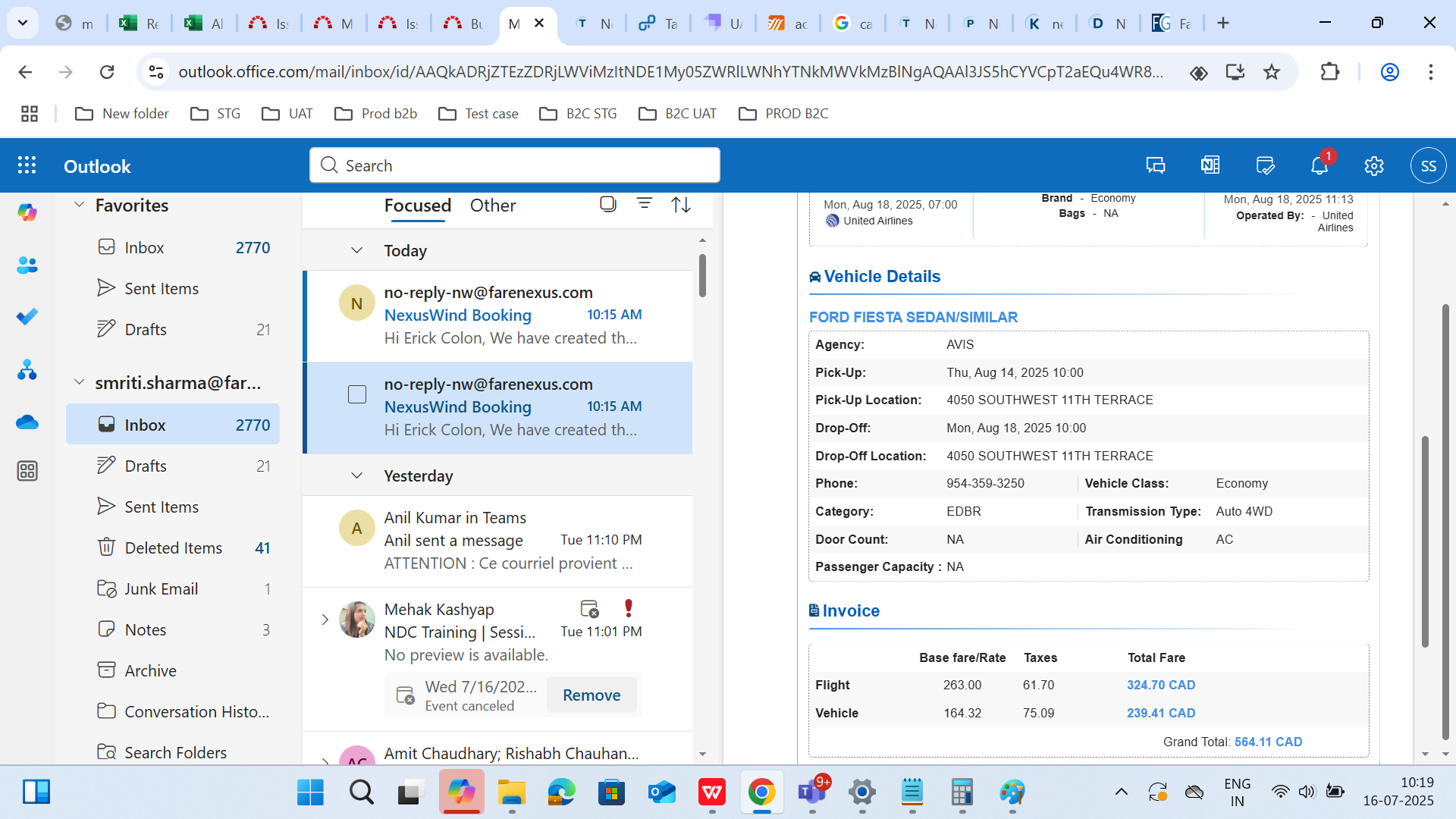Open My Day calendar-check icon

pyautogui.click(x=1265, y=165)
